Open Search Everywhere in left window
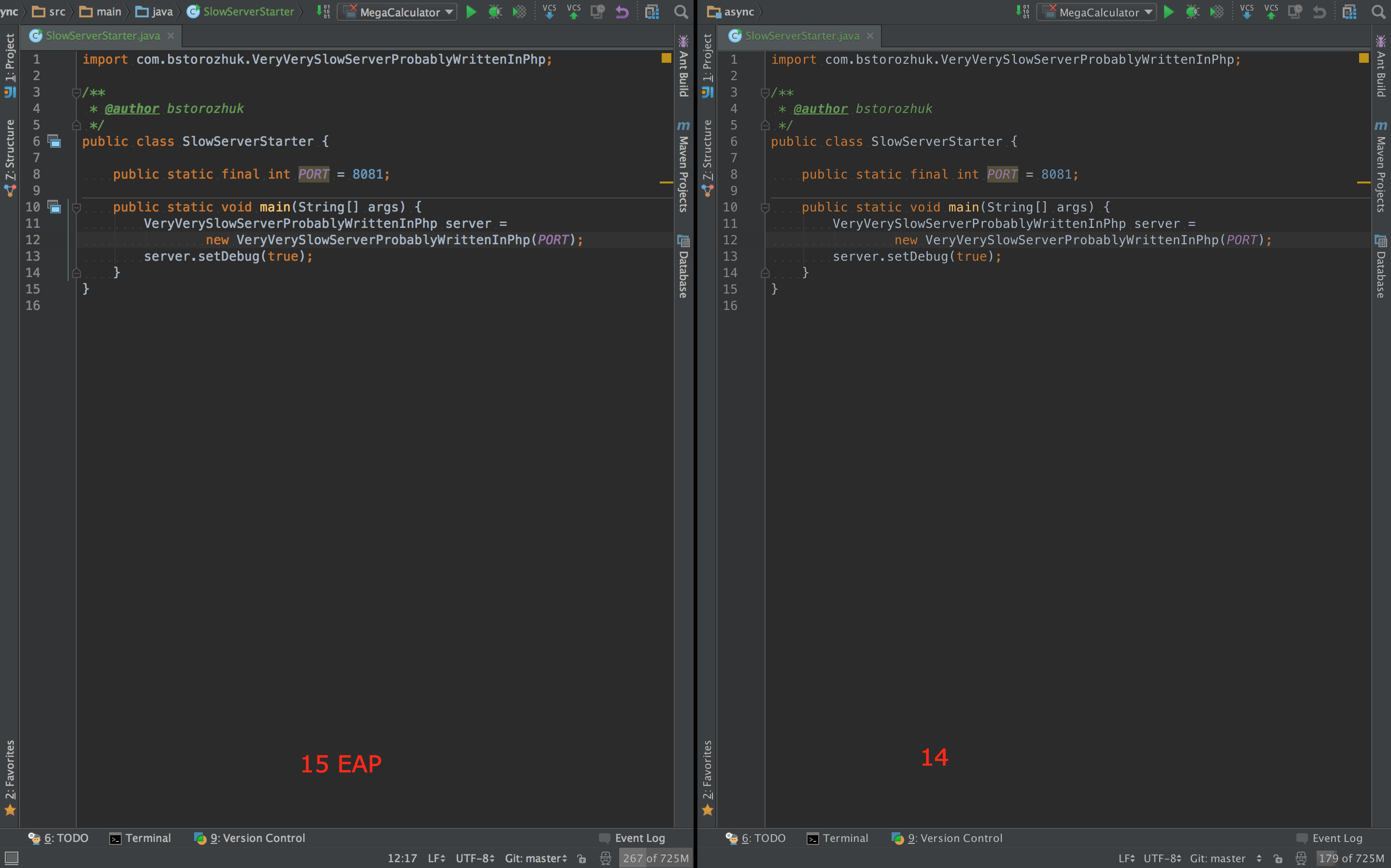1391x868 pixels. pyautogui.click(x=681, y=12)
